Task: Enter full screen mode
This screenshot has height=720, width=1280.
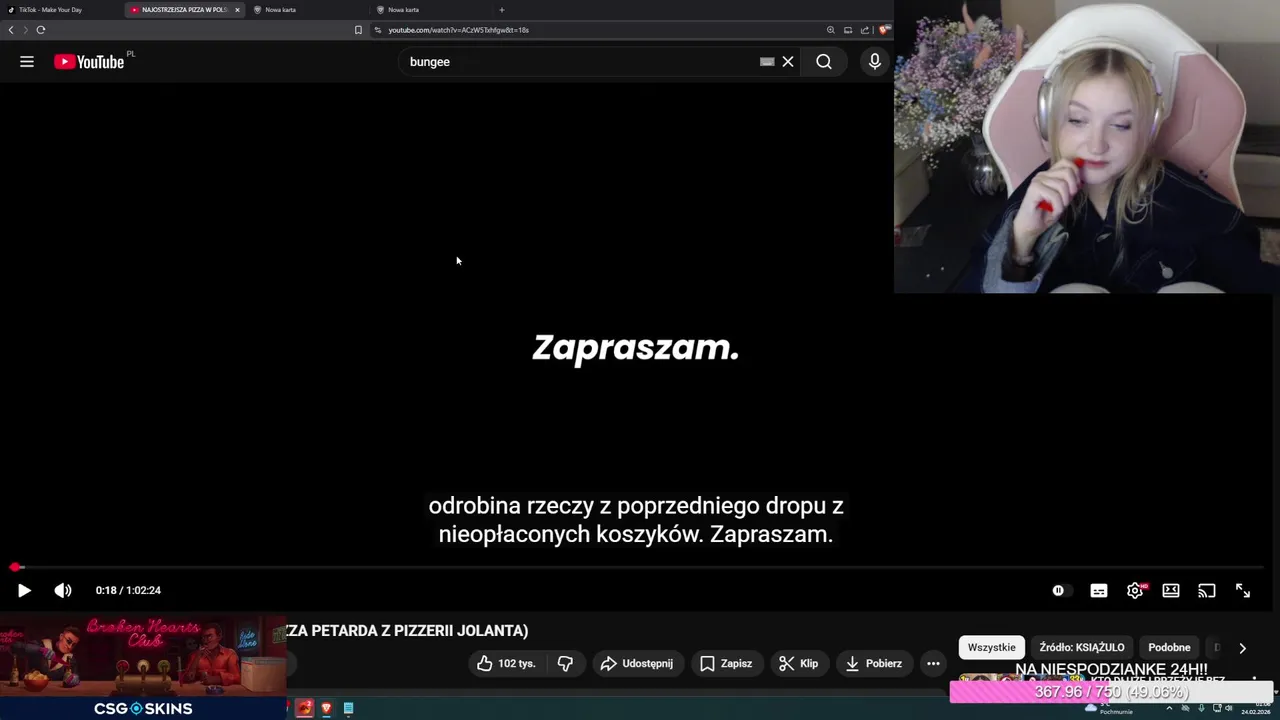Action: click(1243, 591)
